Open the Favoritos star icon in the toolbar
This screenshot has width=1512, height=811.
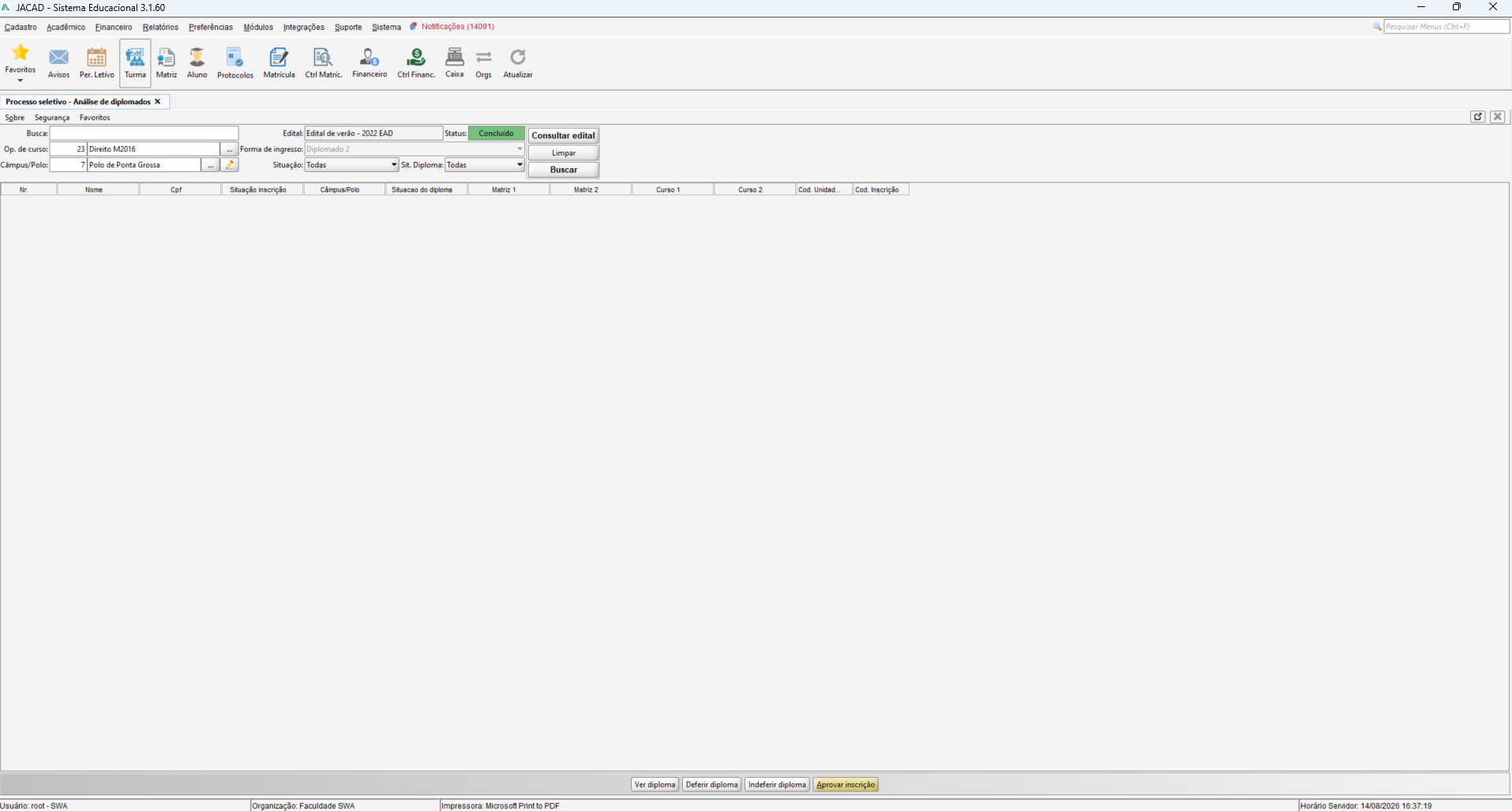[x=21, y=54]
